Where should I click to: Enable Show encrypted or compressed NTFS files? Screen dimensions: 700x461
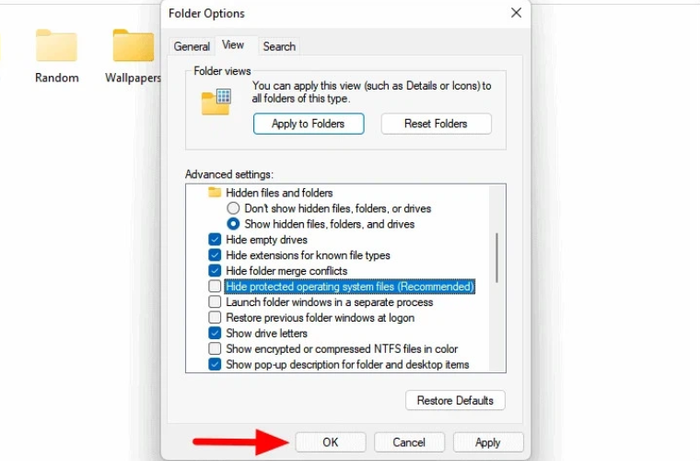pyautogui.click(x=215, y=349)
